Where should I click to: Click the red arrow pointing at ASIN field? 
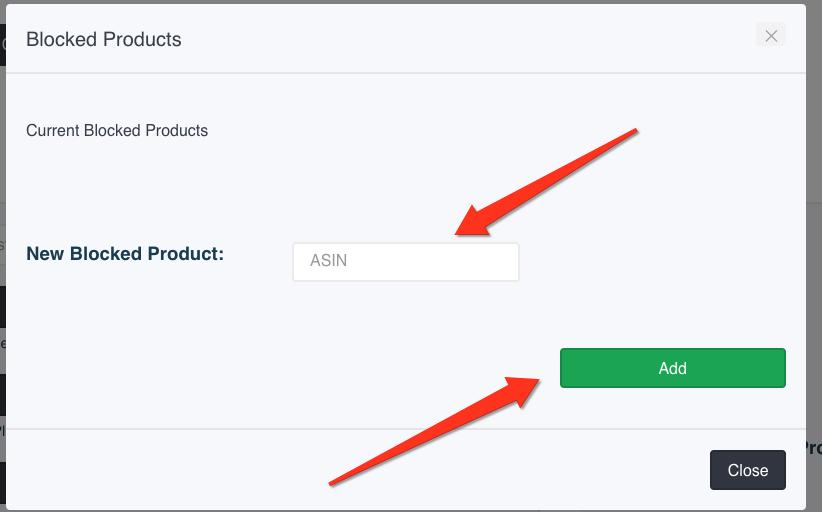click(x=545, y=182)
